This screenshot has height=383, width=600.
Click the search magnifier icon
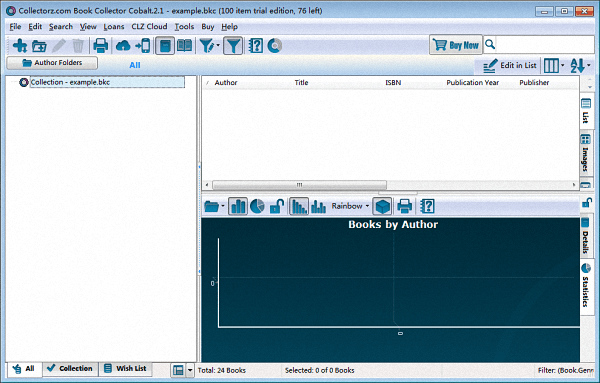(x=490, y=45)
